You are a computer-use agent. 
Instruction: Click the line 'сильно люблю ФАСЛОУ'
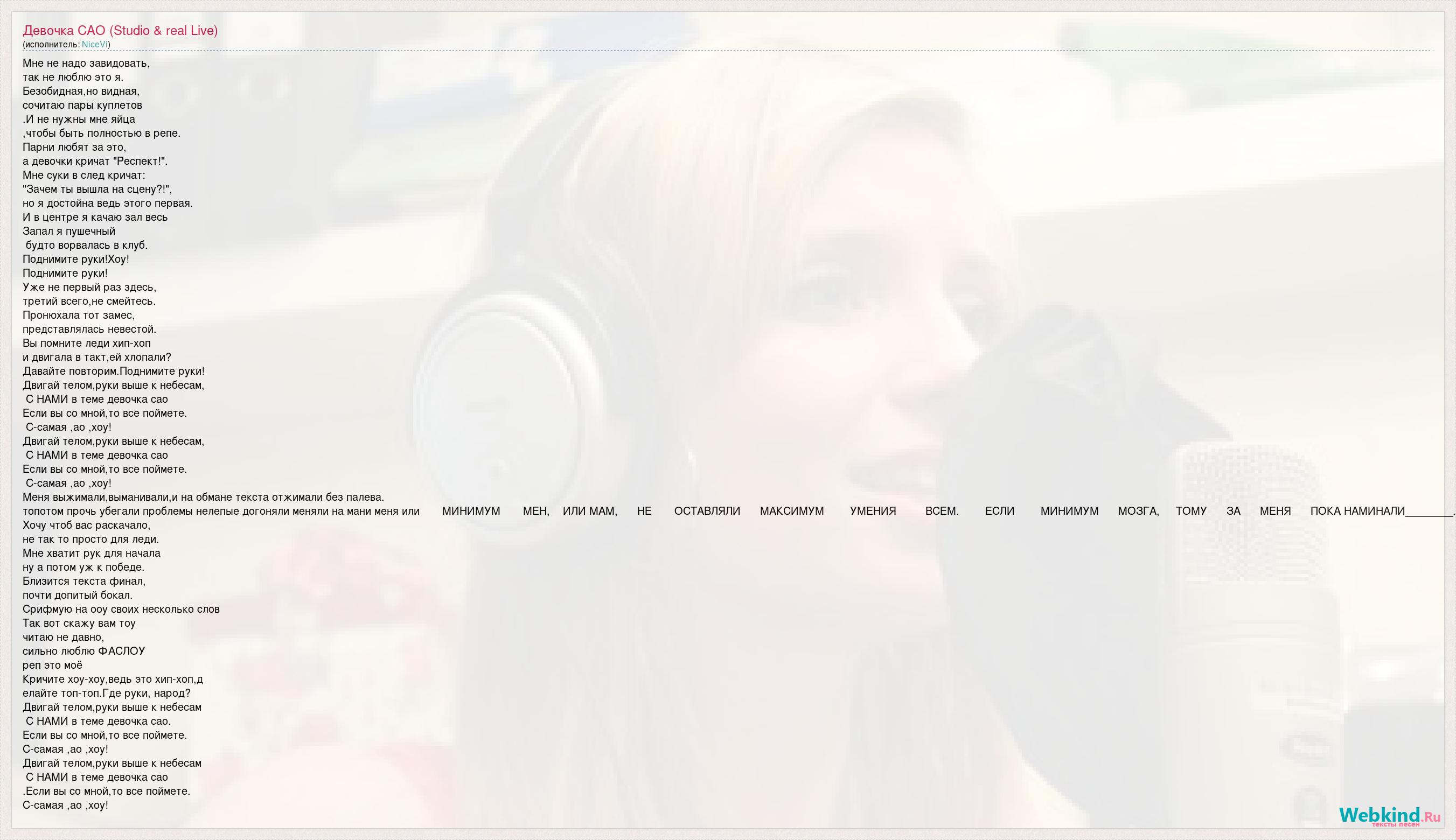[83, 652]
